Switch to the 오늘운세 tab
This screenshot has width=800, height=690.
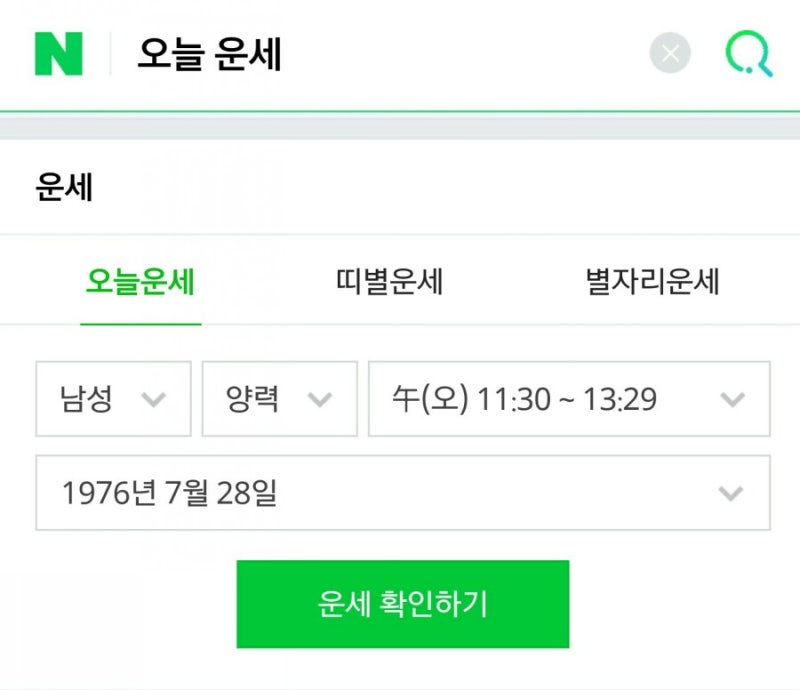[140, 281]
